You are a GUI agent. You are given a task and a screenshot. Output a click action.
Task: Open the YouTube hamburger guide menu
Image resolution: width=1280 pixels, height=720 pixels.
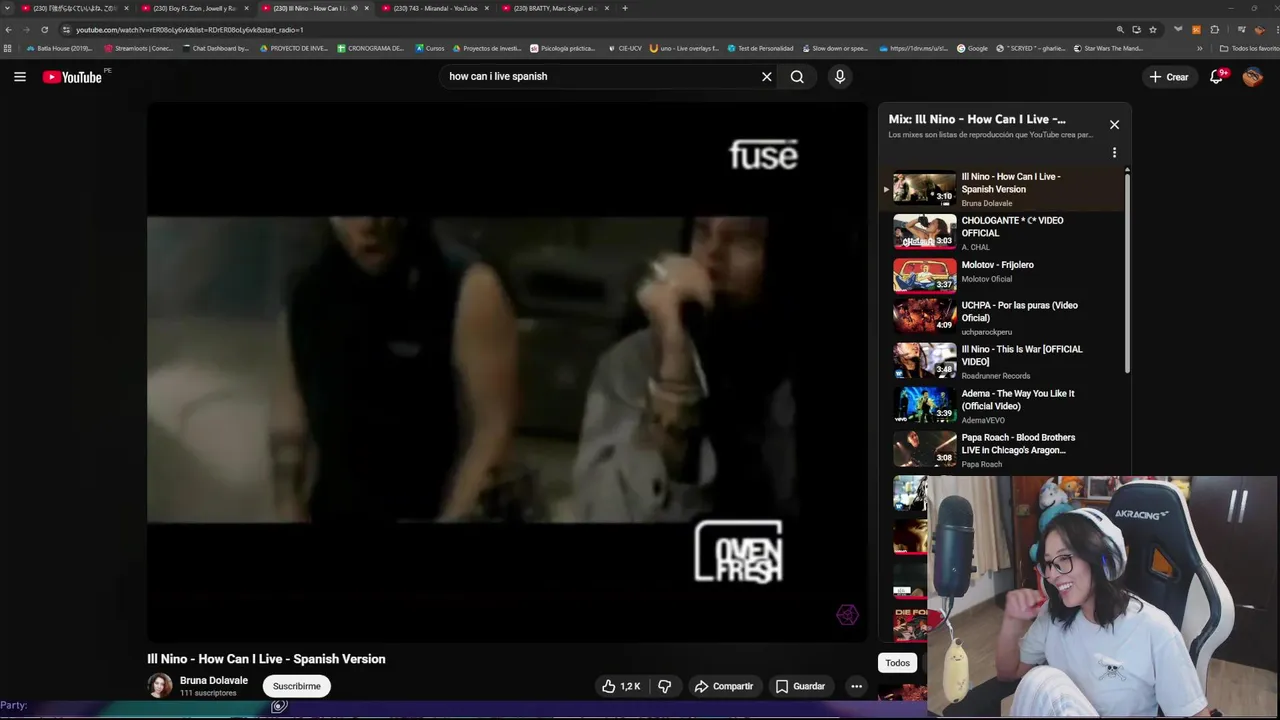pos(19,77)
